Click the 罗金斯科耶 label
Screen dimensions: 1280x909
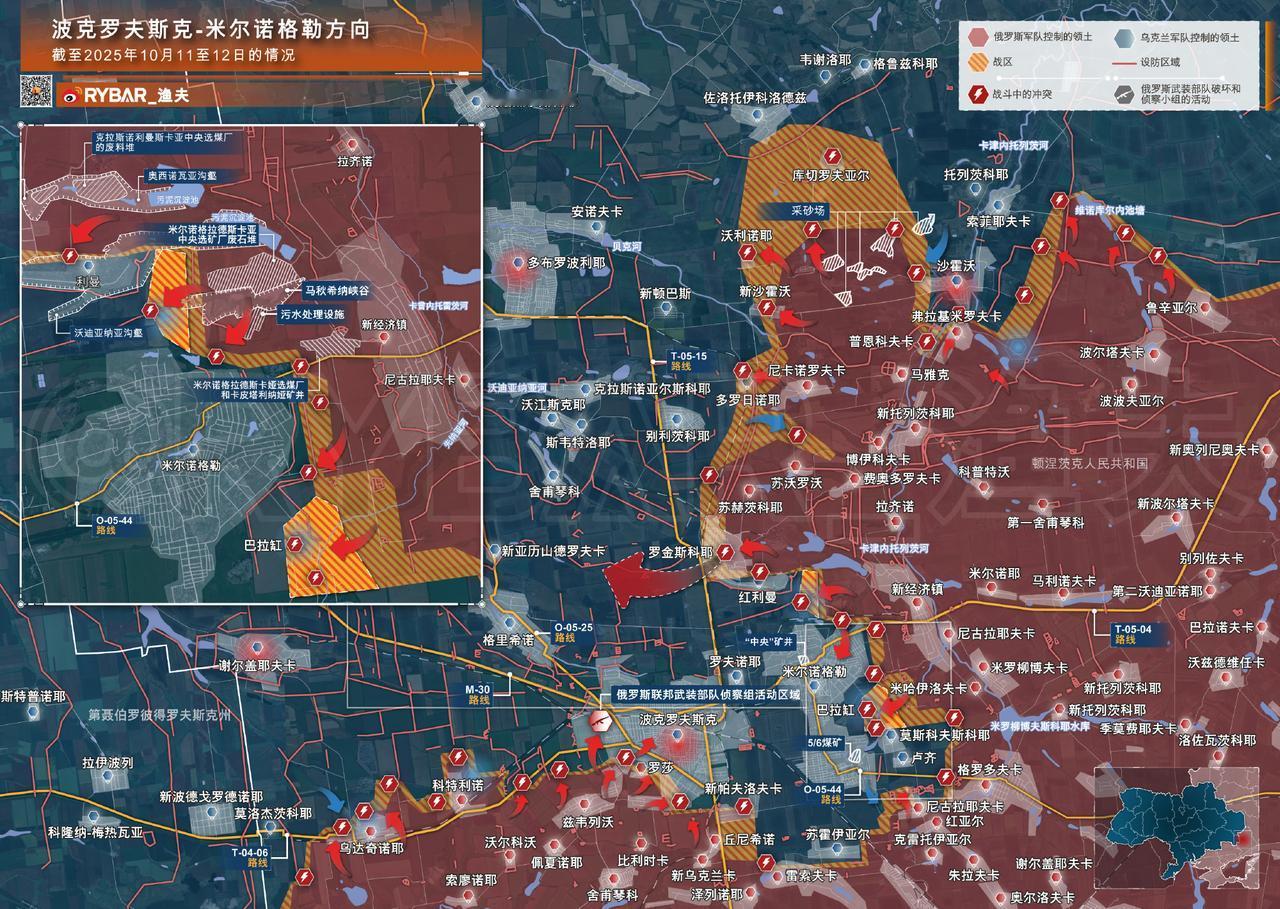(680, 552)
